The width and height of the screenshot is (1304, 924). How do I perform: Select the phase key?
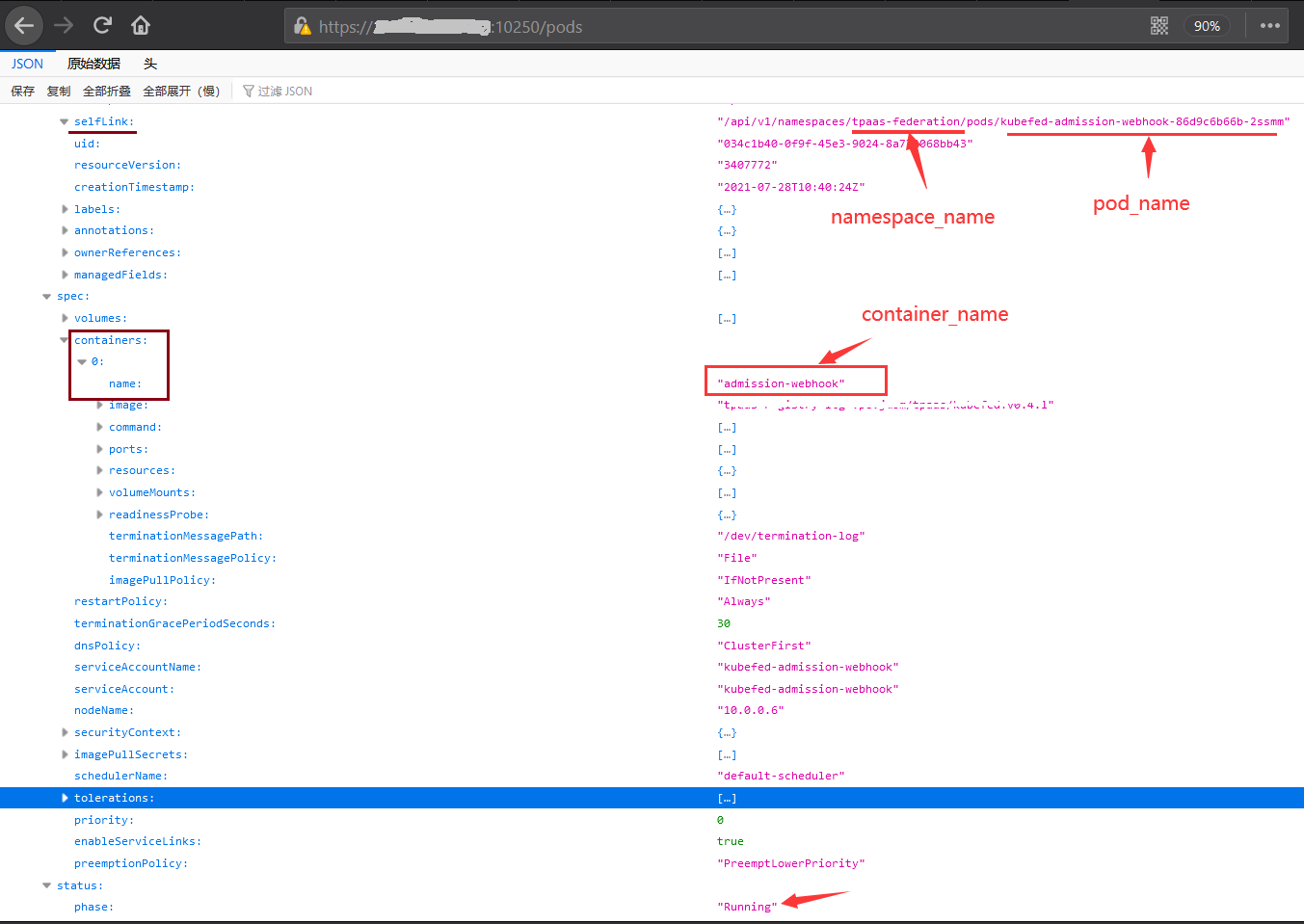[93, 907]
